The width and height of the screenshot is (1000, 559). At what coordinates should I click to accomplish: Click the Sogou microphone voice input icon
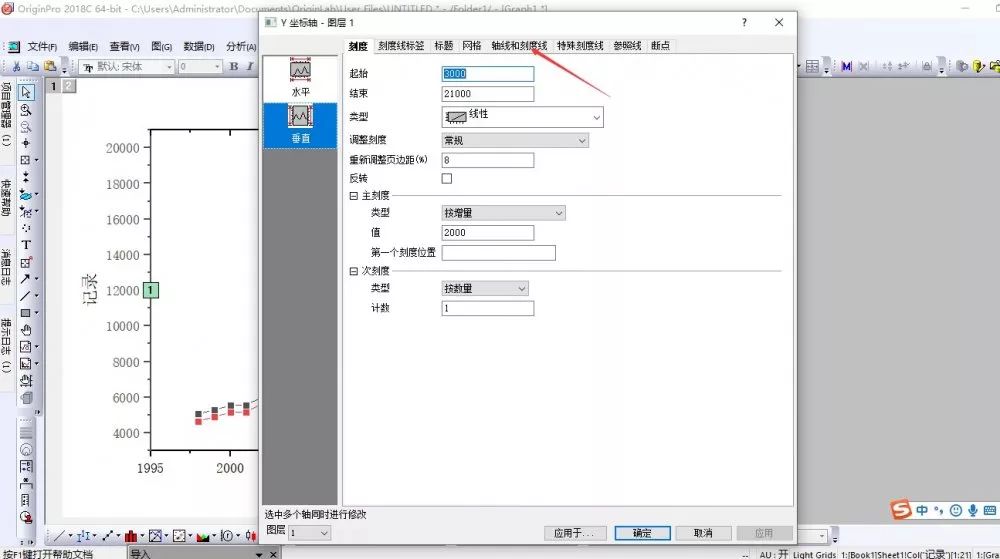(973, 510)
